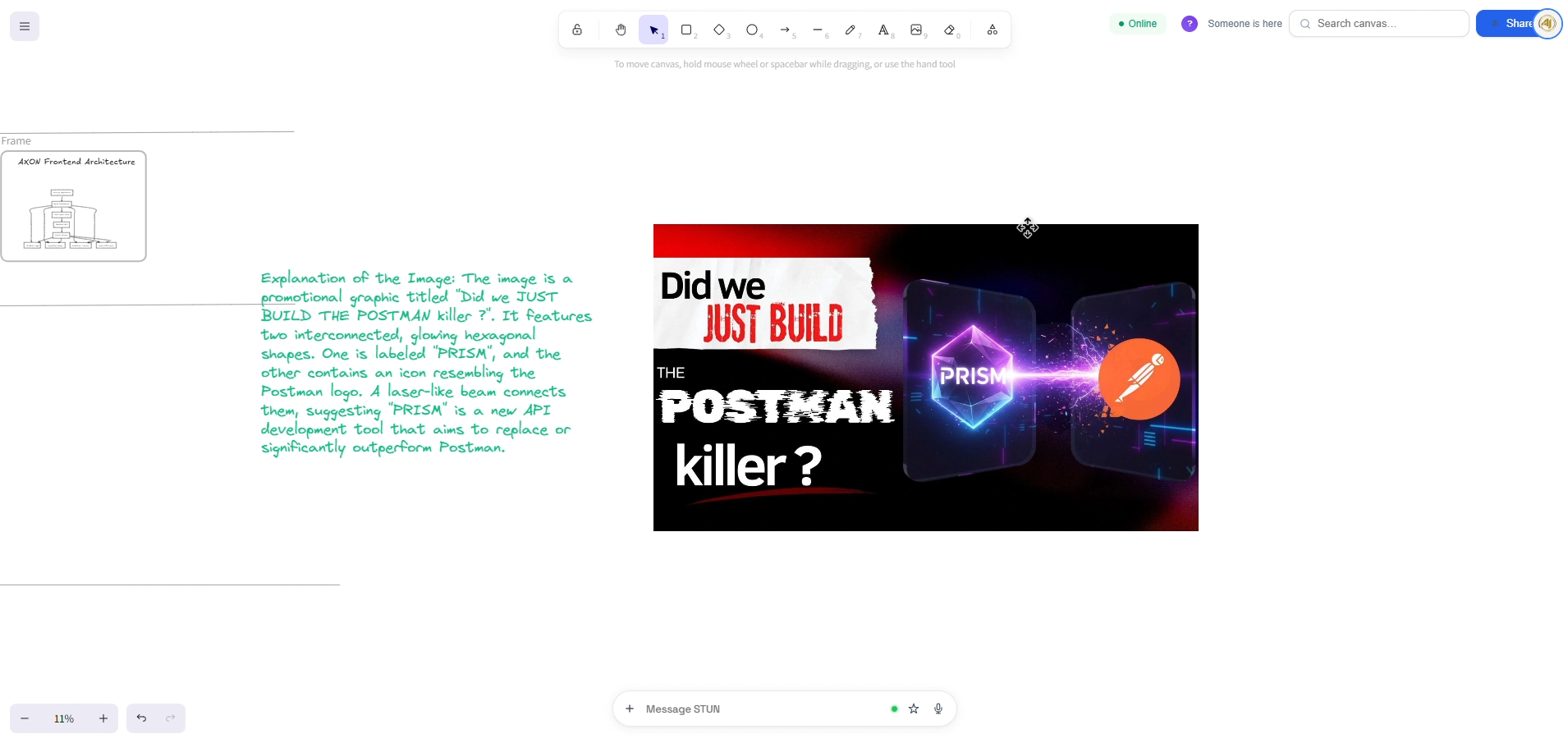Viewport: 1568px width, 743px height.
Task: Select the Text tool
Action: (884, 30)
